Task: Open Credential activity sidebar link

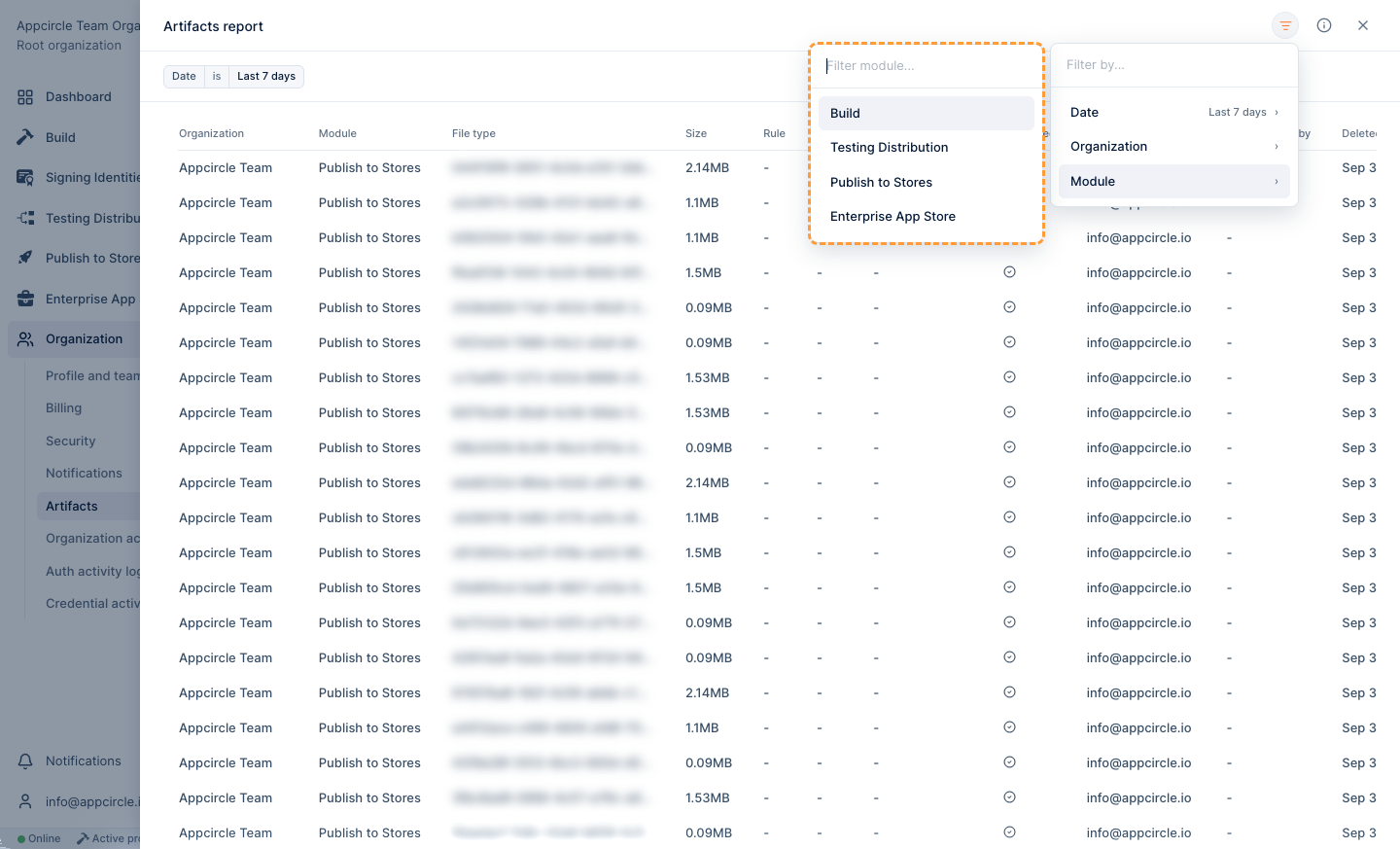Action: tap(92, 604)
